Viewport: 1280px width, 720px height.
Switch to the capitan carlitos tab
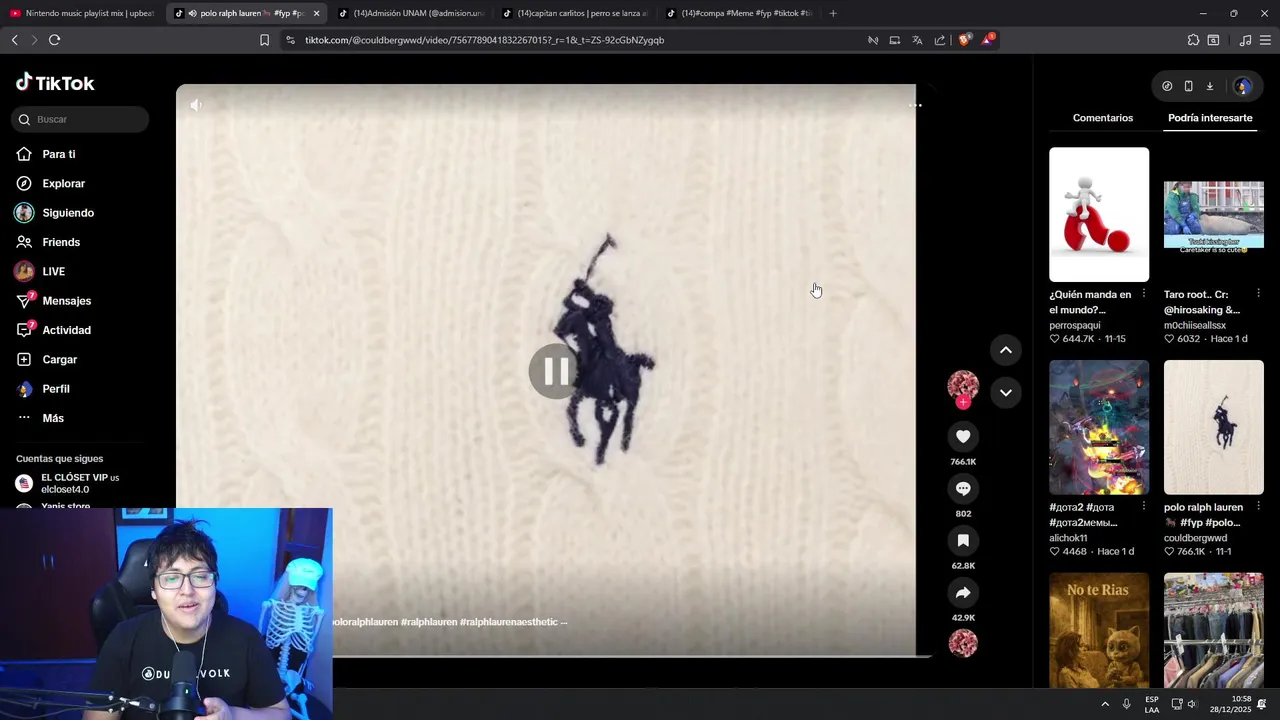[x=574, y=13]
